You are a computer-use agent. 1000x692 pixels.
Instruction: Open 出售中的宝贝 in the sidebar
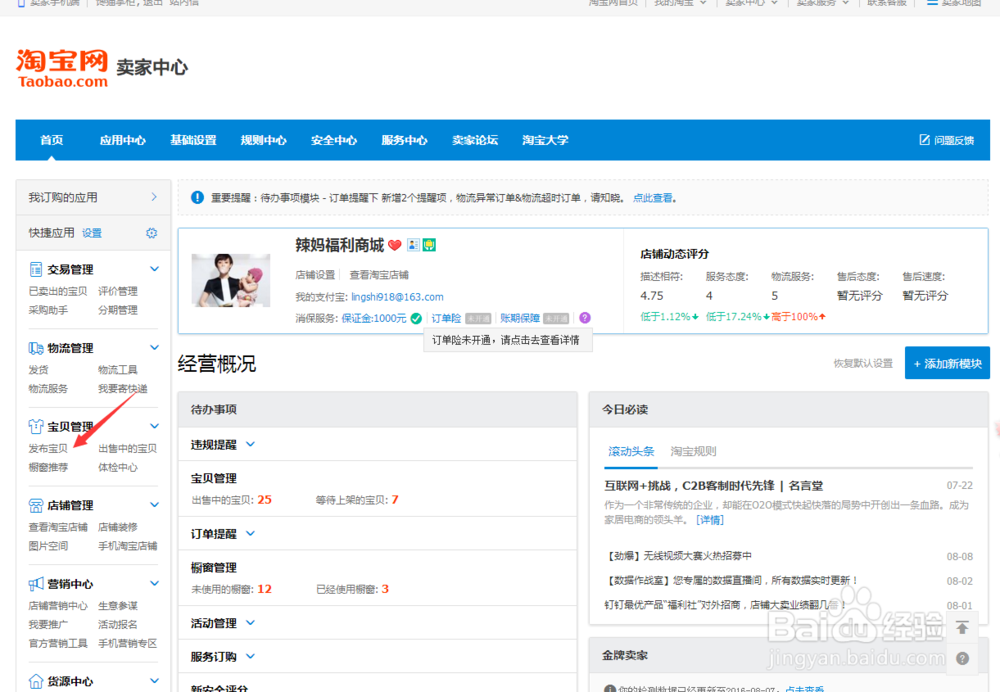(x=128, y=448)
